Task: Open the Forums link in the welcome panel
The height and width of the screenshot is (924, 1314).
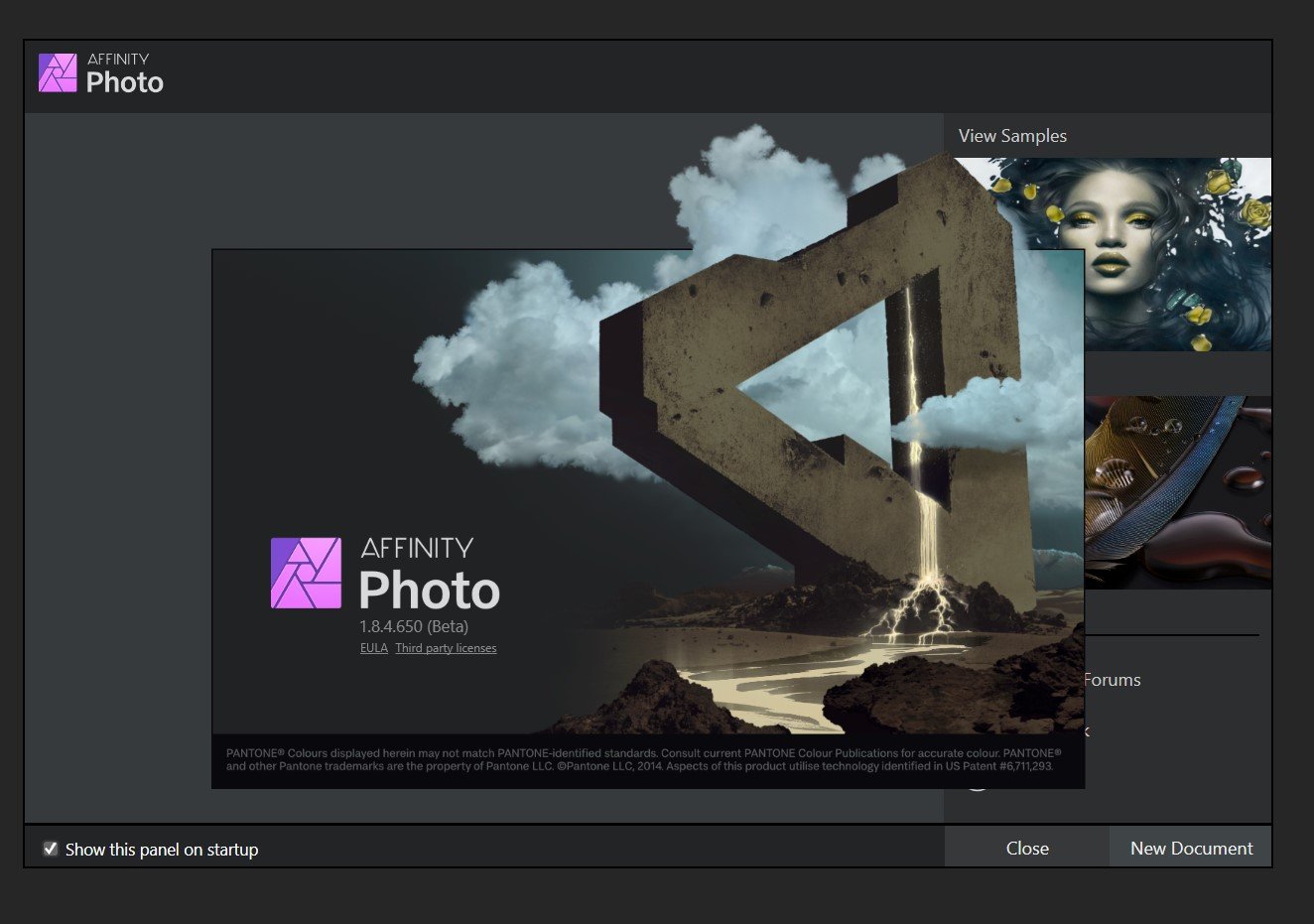Action: [x=1113, y=680]
